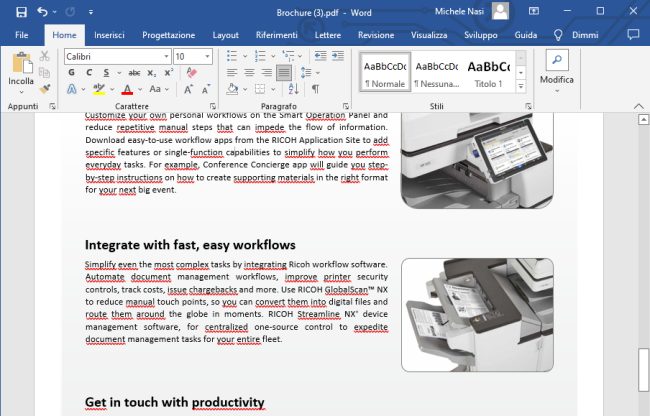Screen dimensions: 650x416
Task: Apply red font color
Action: (x=127, y=89)
